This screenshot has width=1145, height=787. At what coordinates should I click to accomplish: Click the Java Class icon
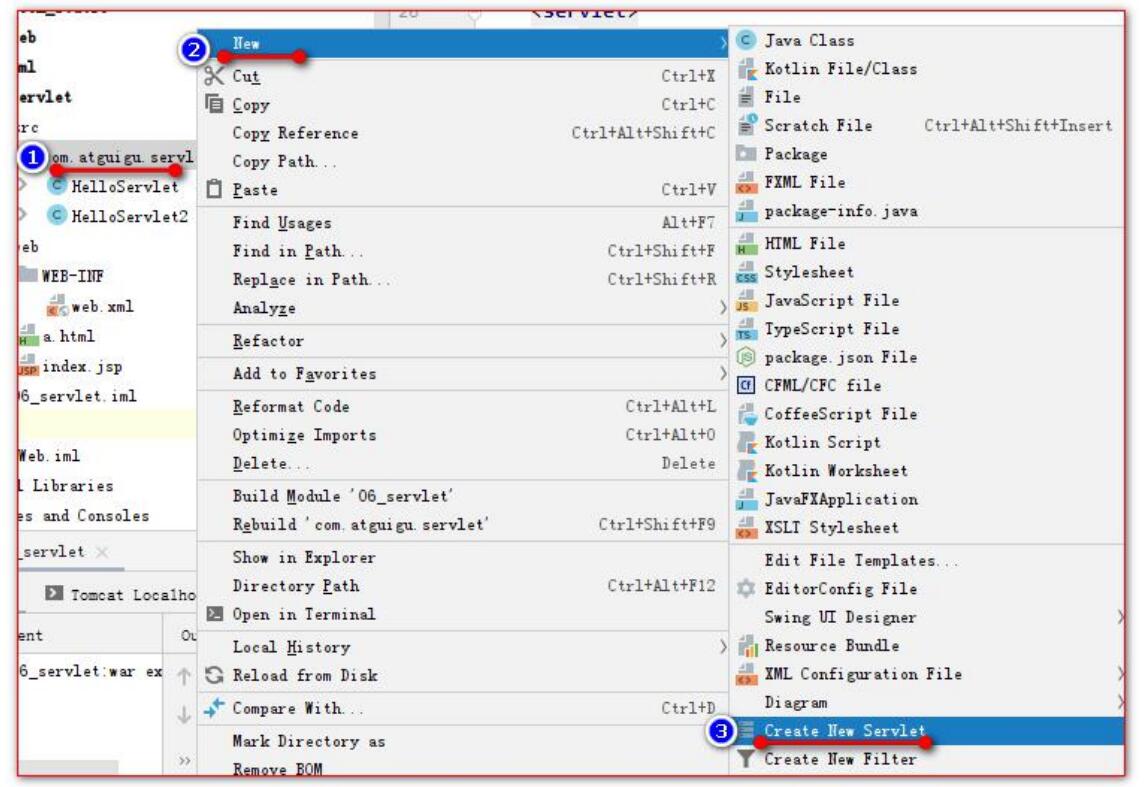pyautogui.click(x=746, y=40)
